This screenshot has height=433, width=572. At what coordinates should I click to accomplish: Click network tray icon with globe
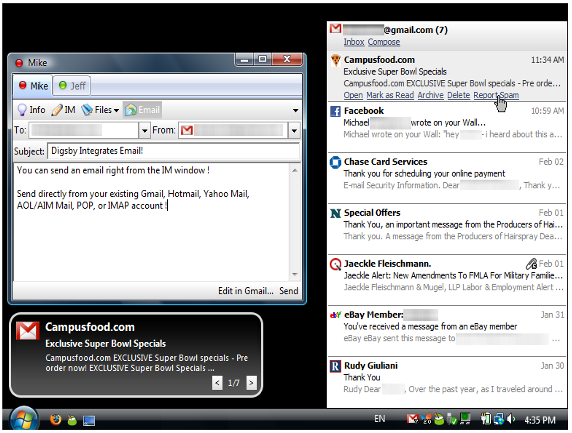[x=499, y=419]
